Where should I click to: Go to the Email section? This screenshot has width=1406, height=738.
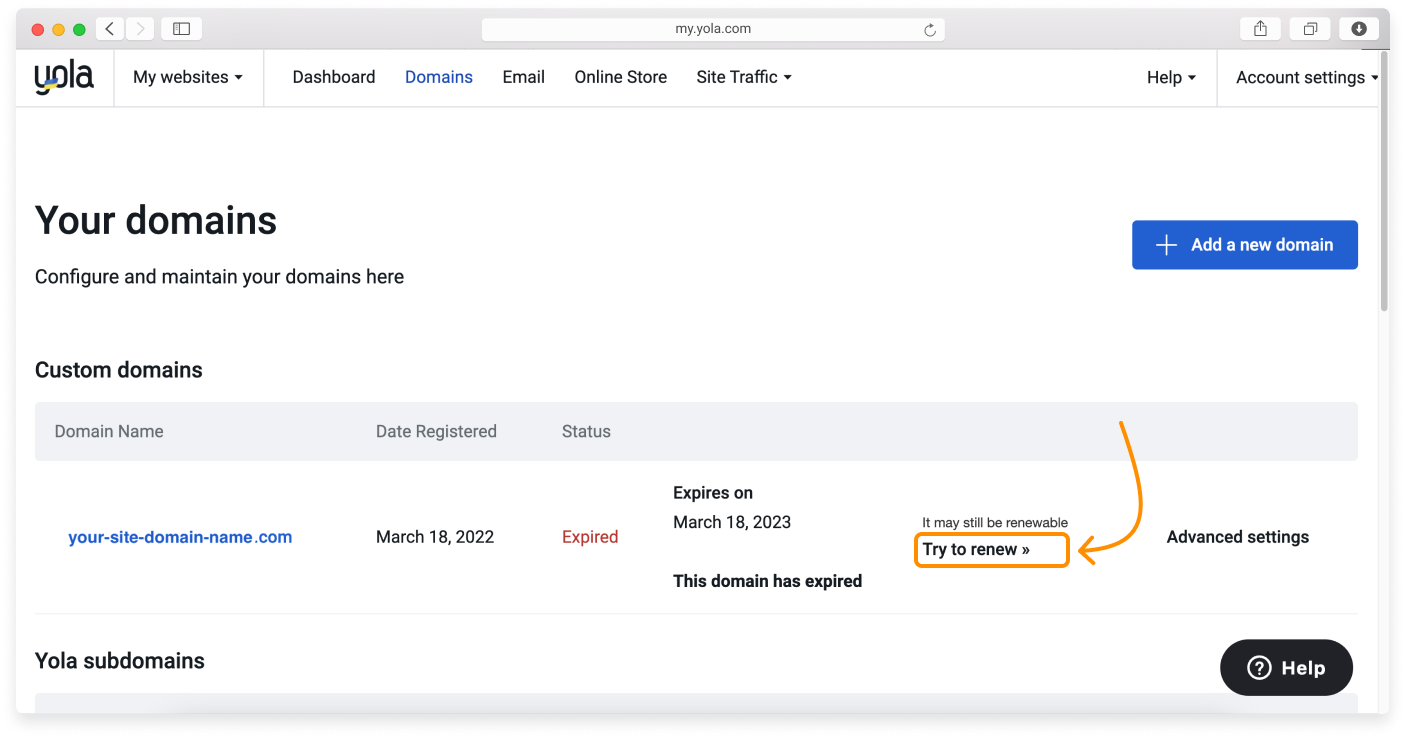tap(523, 76)
